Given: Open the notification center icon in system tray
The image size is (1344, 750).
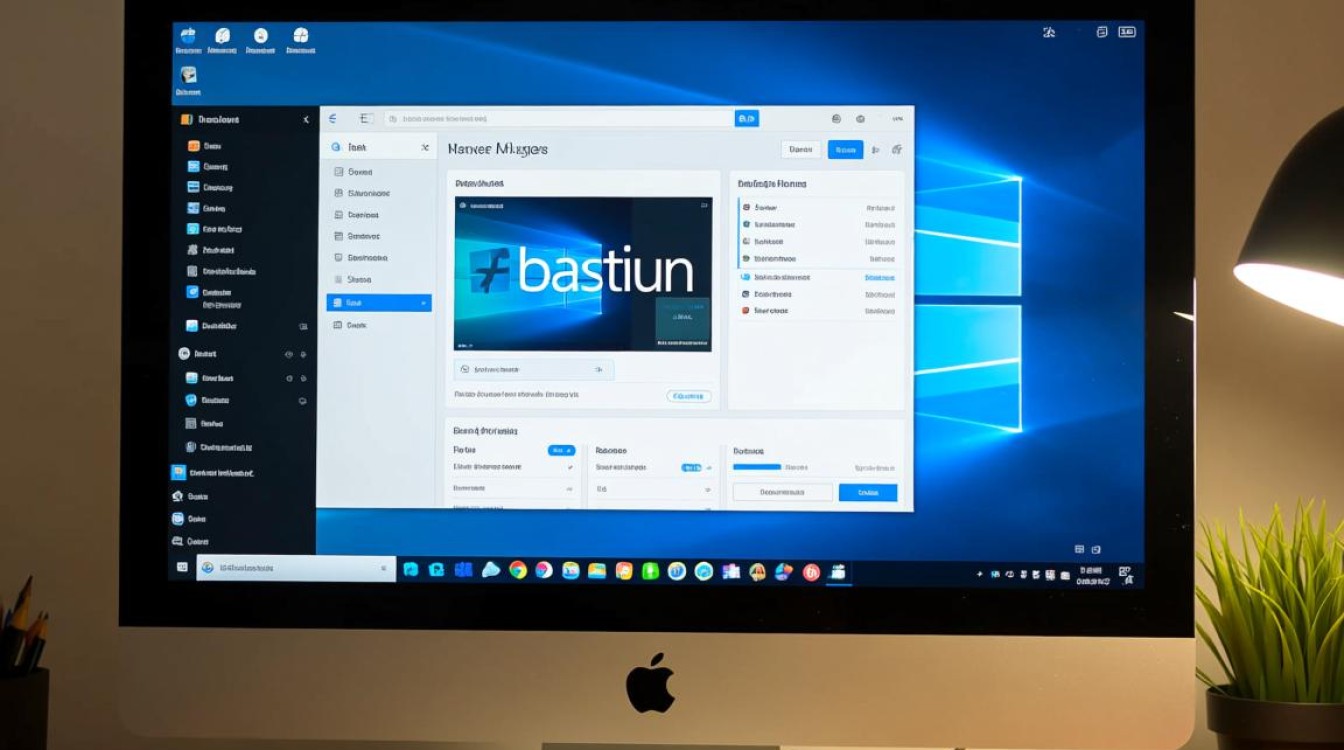Looking at the screenshot, I should [x=1125, y=573].
